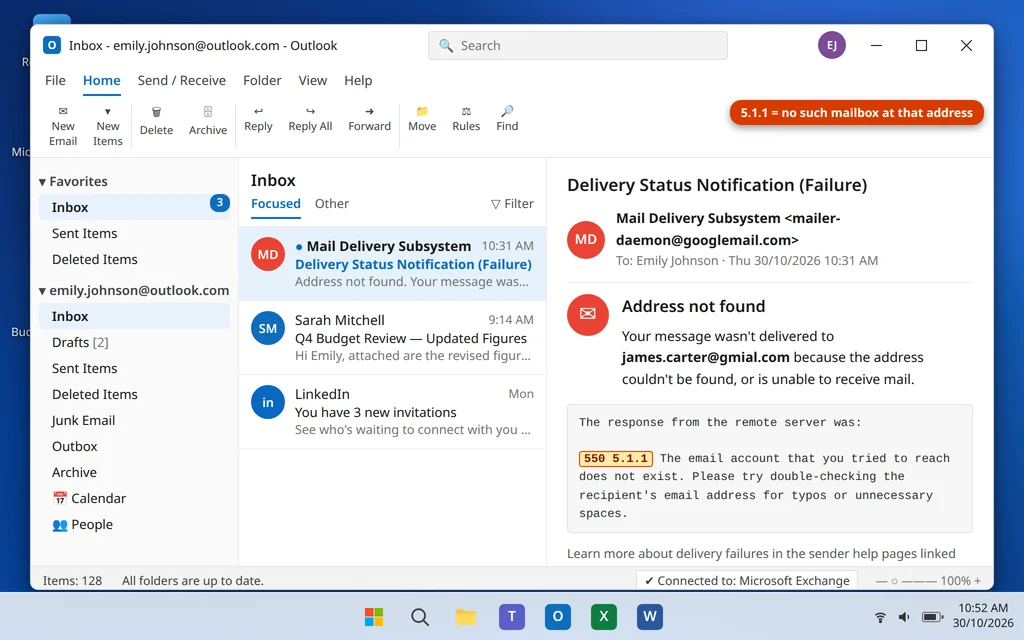Click the MD avatar in message list

(268, 255)
